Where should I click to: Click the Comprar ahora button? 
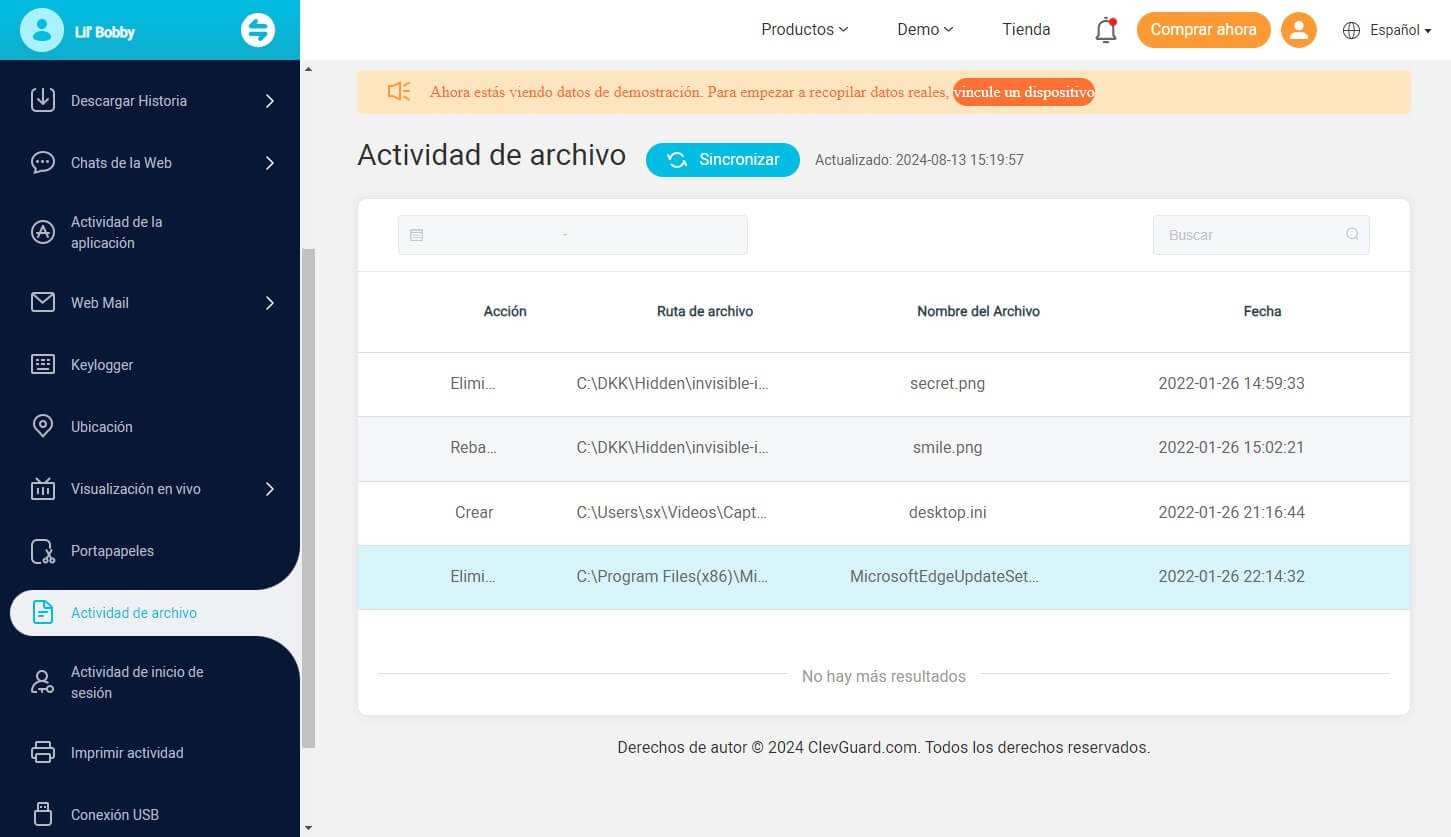[x=1203, y=30]
